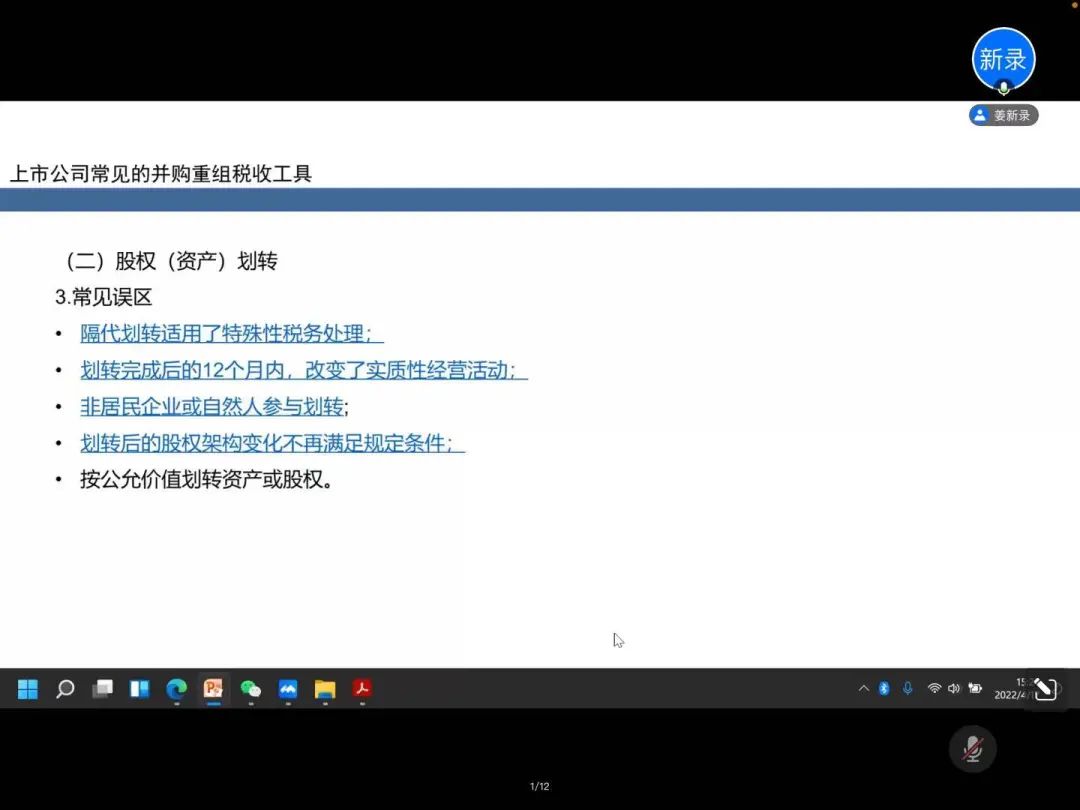Expand the system tray hidden icons chevron

864,689
